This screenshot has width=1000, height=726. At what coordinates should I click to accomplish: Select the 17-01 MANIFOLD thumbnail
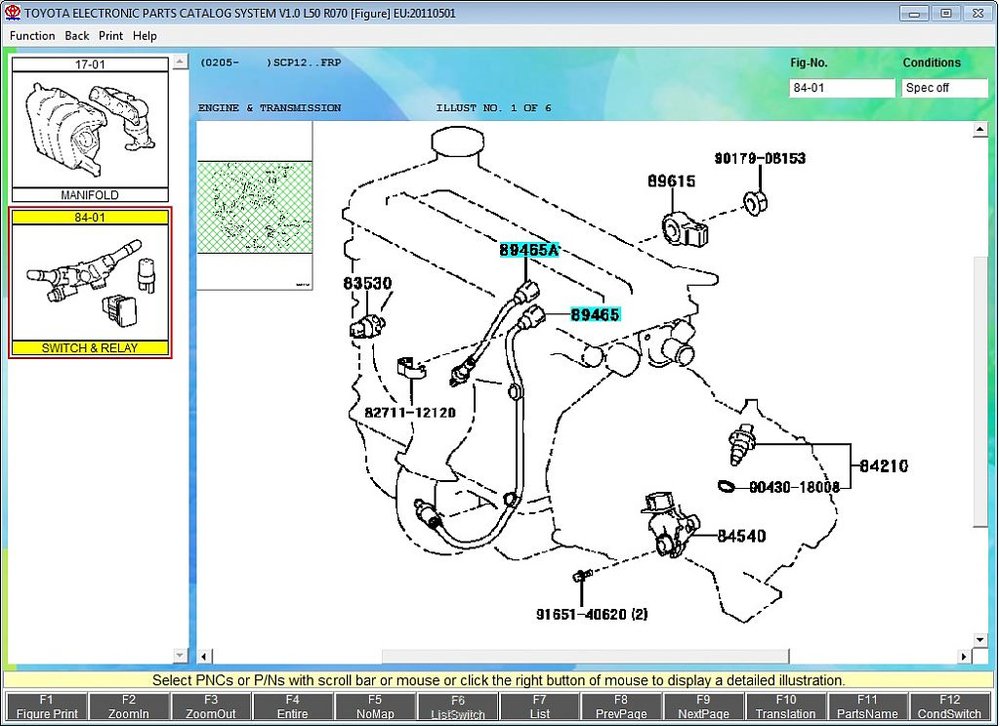pos(90,130)
